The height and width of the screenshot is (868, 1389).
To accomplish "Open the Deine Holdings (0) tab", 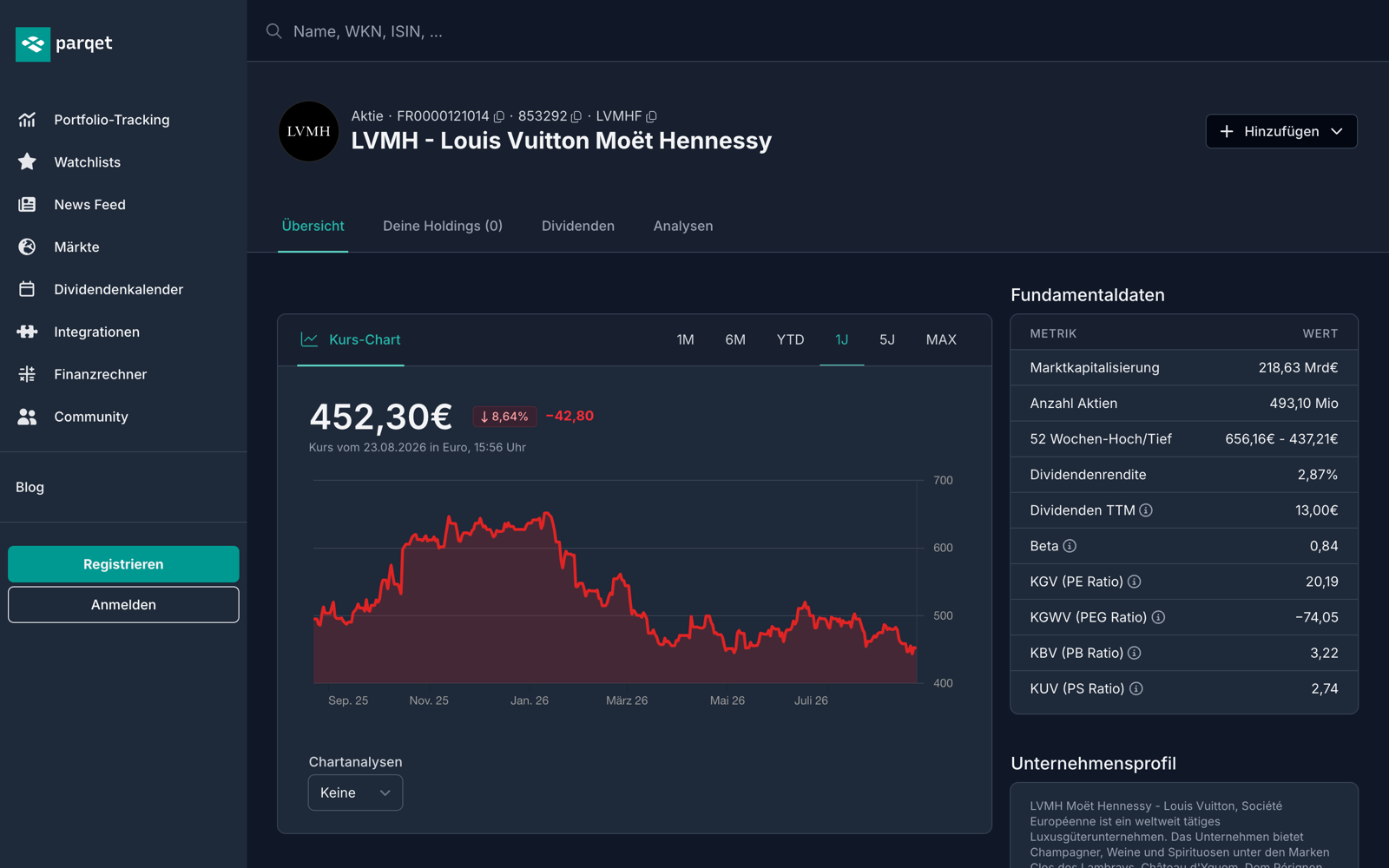I will pos(443,226).
